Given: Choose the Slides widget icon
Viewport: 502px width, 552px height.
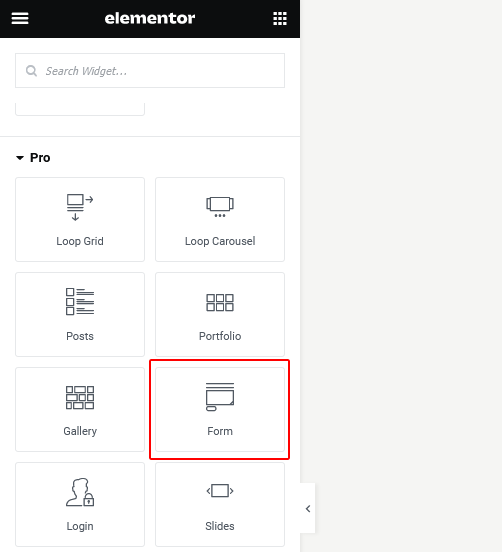Looking at the screenshot, I should click(220, 491).
